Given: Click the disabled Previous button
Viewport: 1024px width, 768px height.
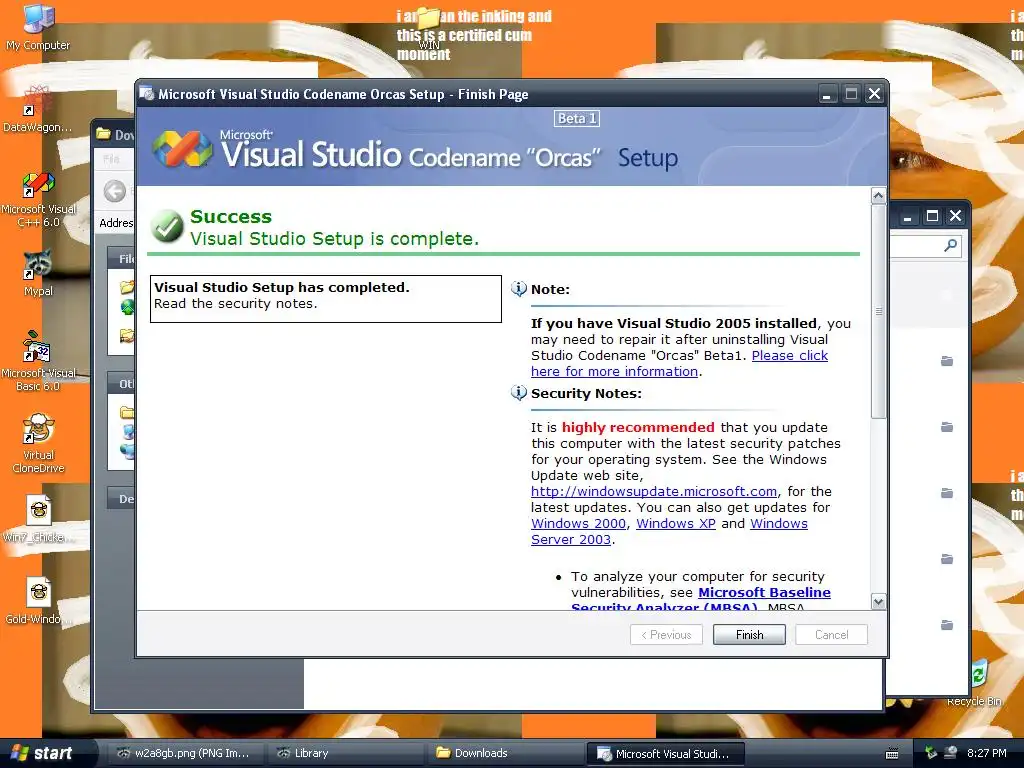Looking at the screenshot, I should point(666,635).
